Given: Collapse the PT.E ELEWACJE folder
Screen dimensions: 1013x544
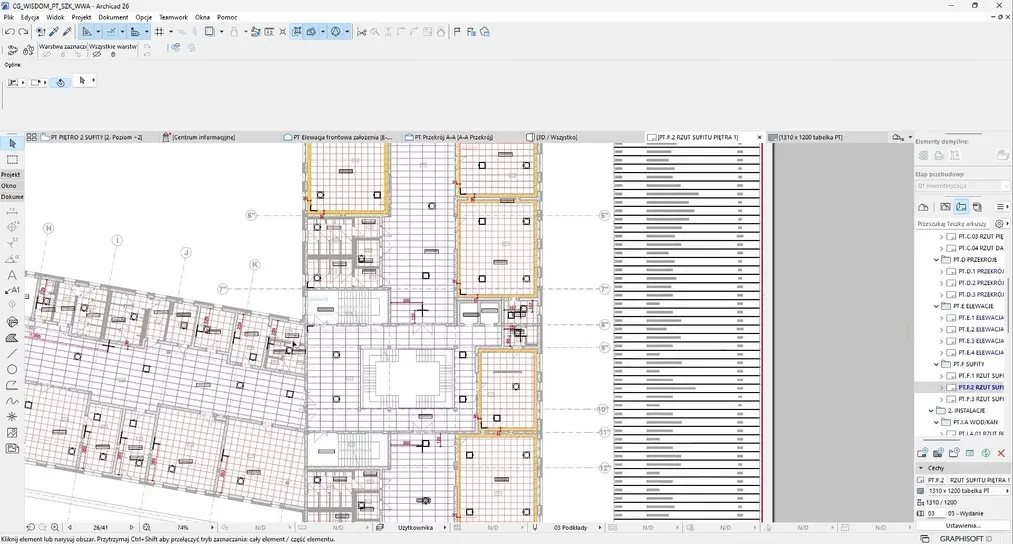Looking at the screenshot, I should point(937,306).
